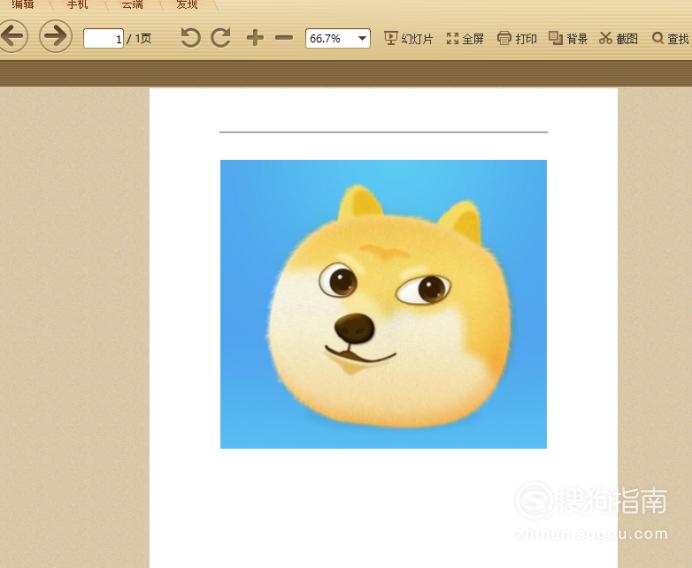This screenshot has width=692, height=568.
Task: Go back with the left arrow button
Action: coord(12,36)
